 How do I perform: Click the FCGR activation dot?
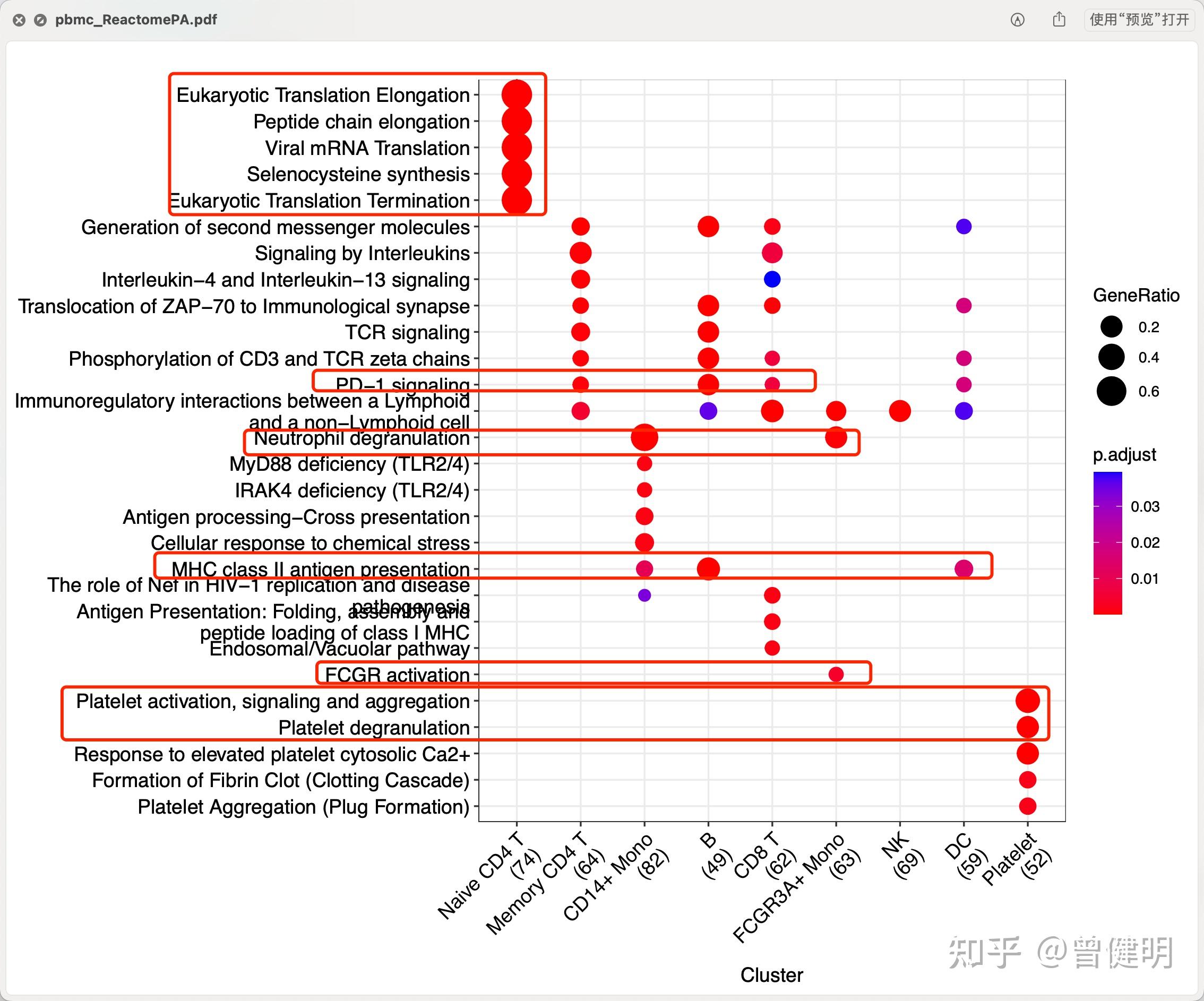pyautogui.click(x=836, y=674)
